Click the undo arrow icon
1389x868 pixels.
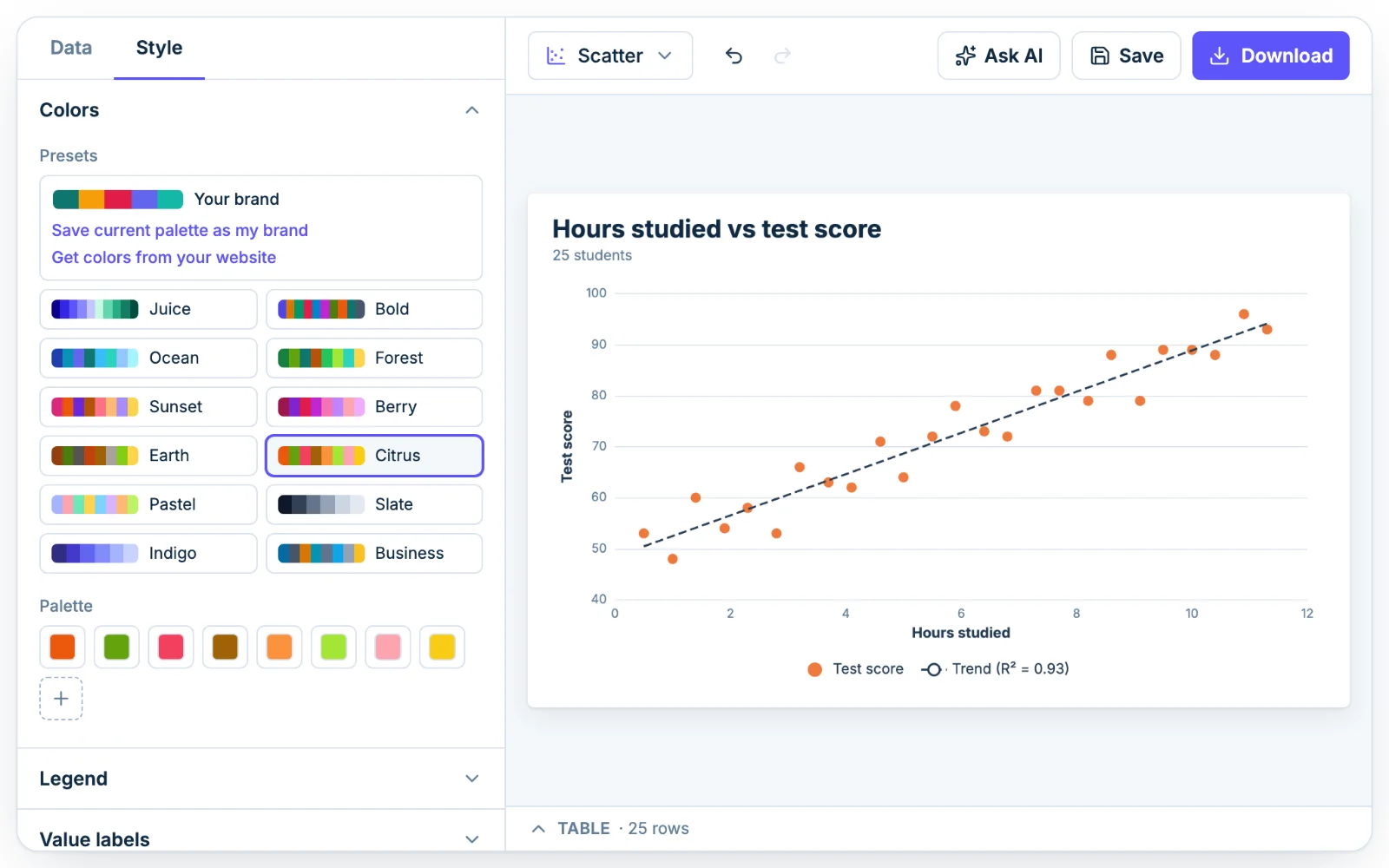(x=734, y=56)
